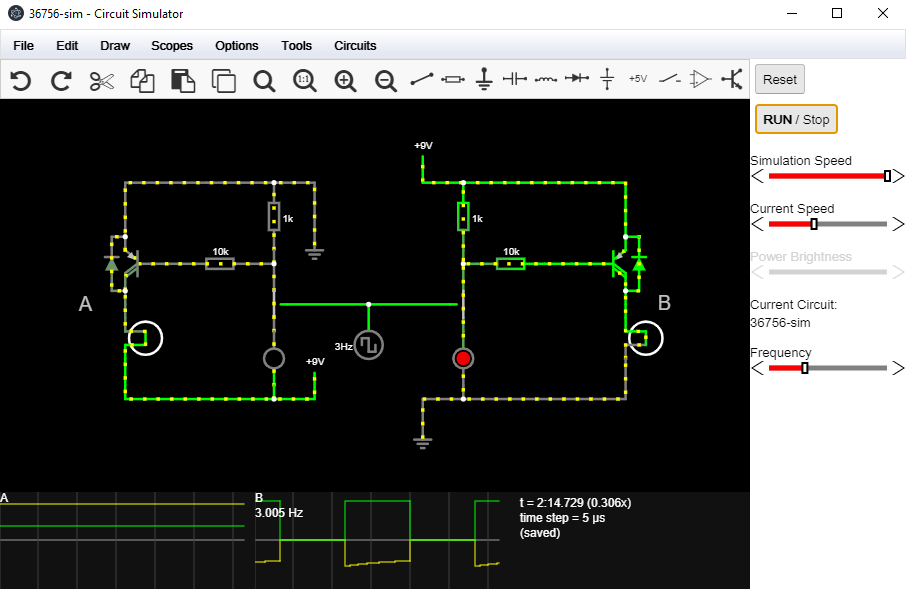Pick the transistor tool icon

coord(731,79)
